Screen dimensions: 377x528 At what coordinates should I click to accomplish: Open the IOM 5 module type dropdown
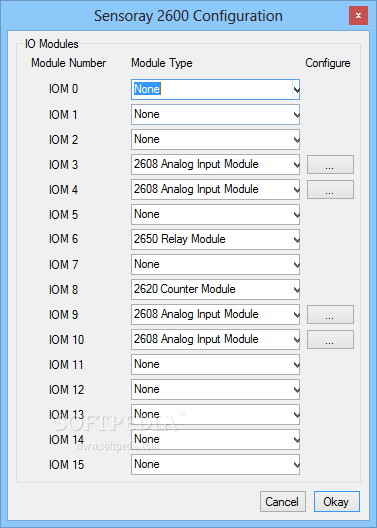pos(215,214)
